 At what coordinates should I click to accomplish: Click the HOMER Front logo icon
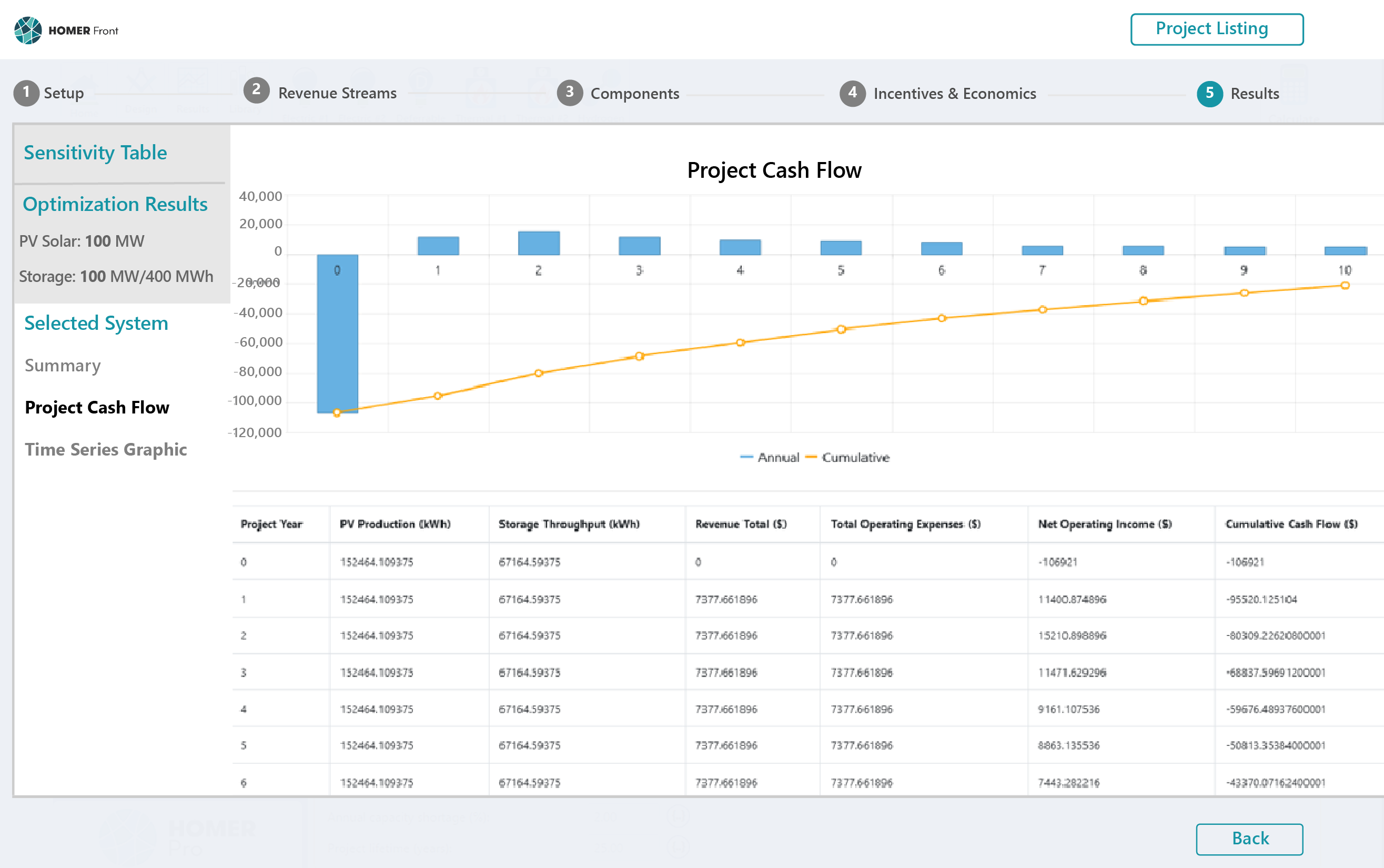27,30
